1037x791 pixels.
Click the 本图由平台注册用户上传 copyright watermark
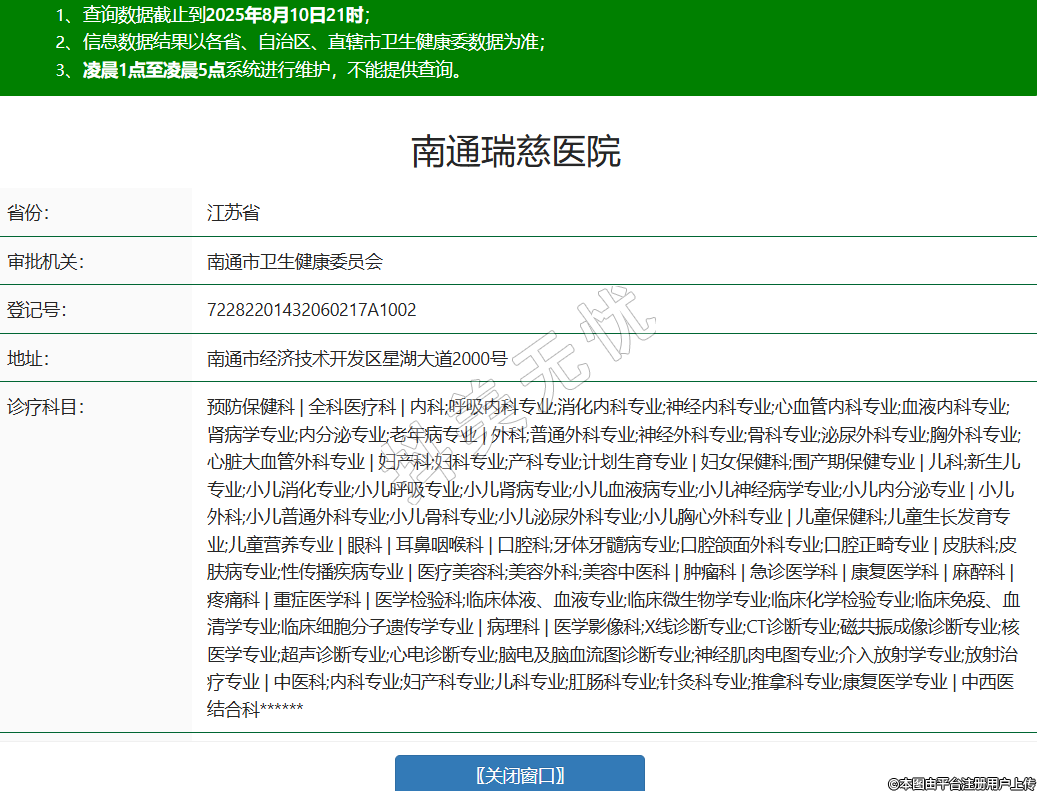pos(961,783)
